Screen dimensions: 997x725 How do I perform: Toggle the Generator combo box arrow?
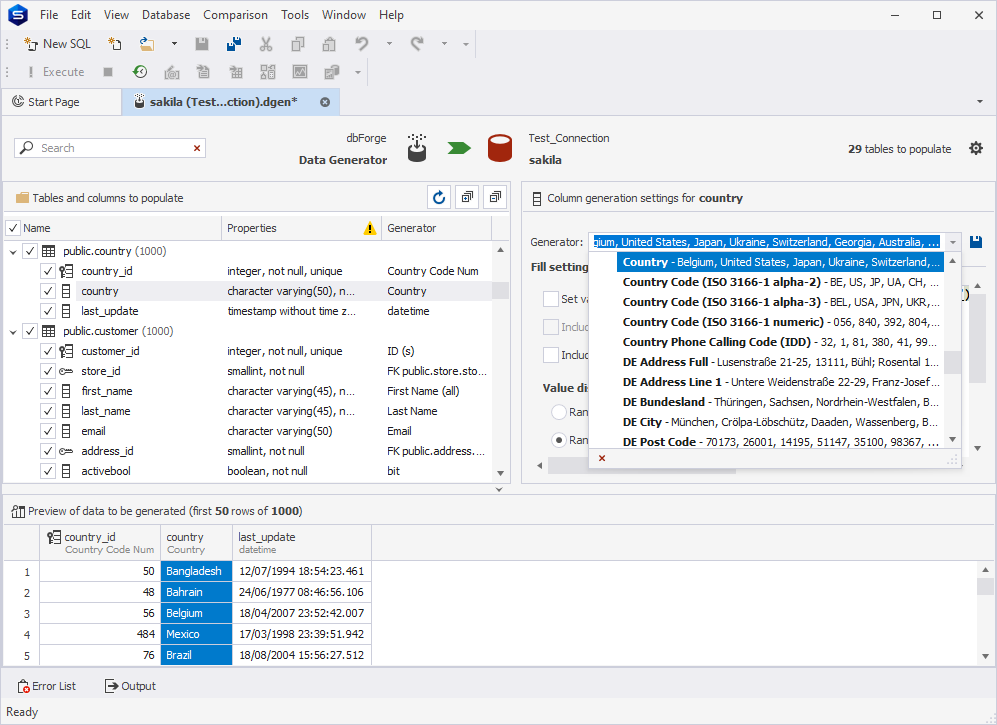tap(952, 242)
